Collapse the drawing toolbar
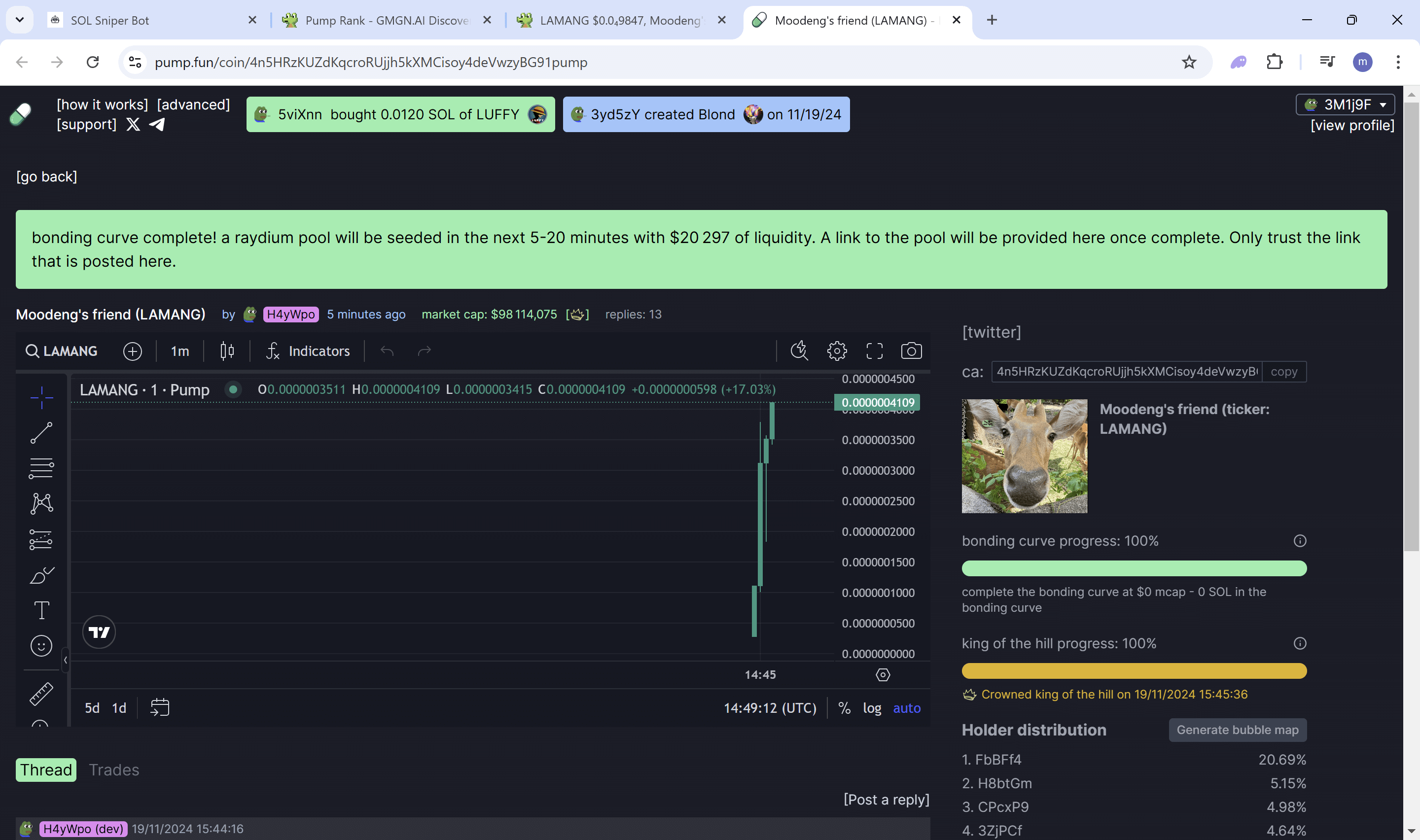This screenshot has height=840, width=1420. 66,660
